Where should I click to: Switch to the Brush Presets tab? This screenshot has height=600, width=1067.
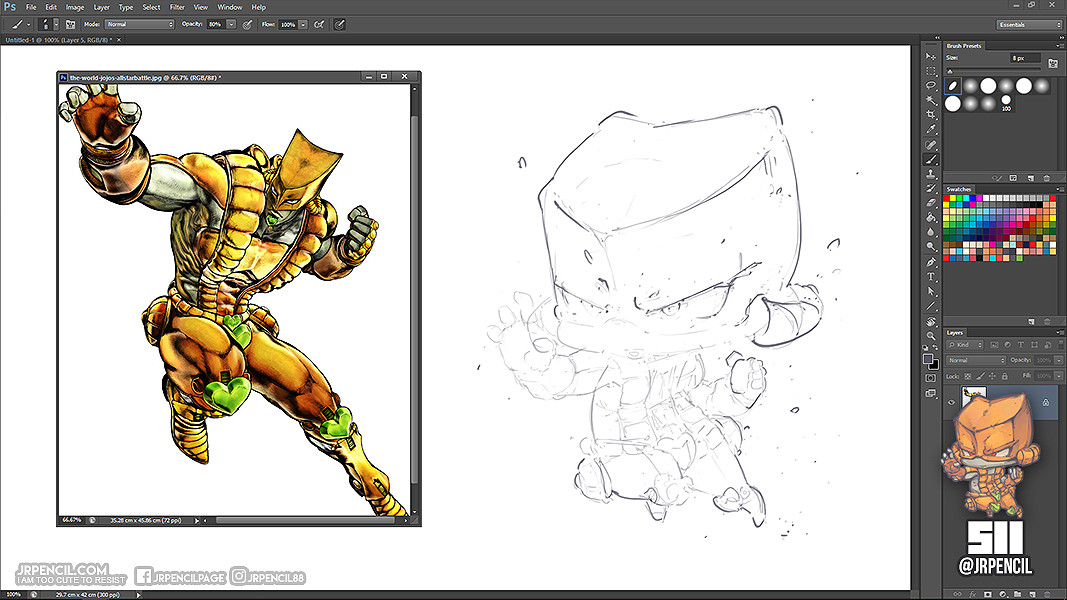coord(965,46)
